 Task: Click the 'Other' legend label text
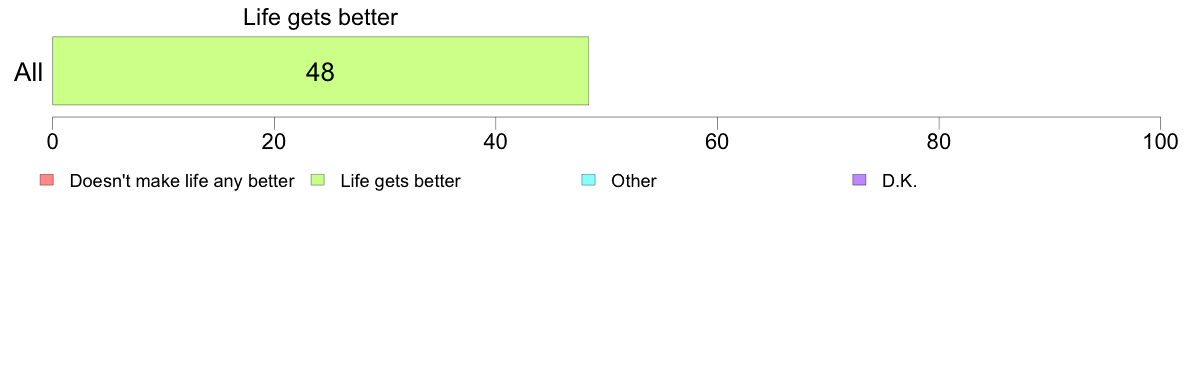pyautogui.click(x=633, y=181)
